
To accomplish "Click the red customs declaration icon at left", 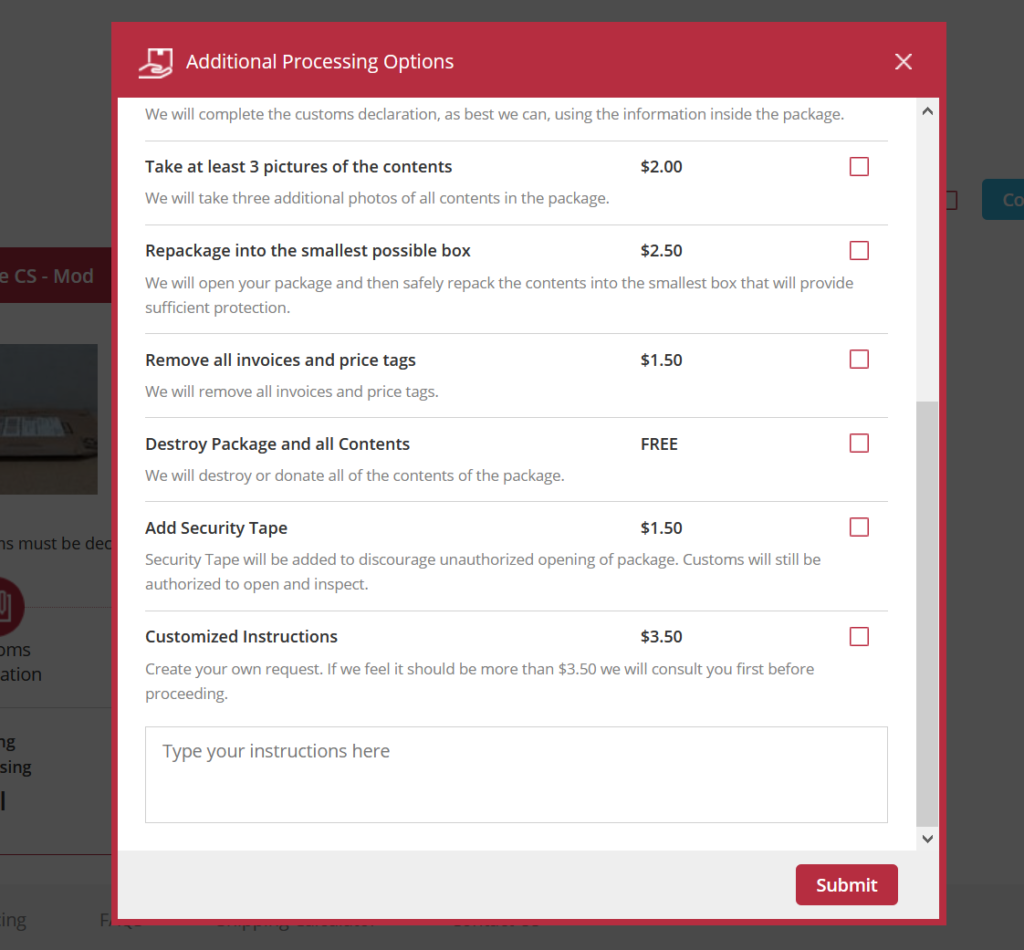I will pos(10,605).
